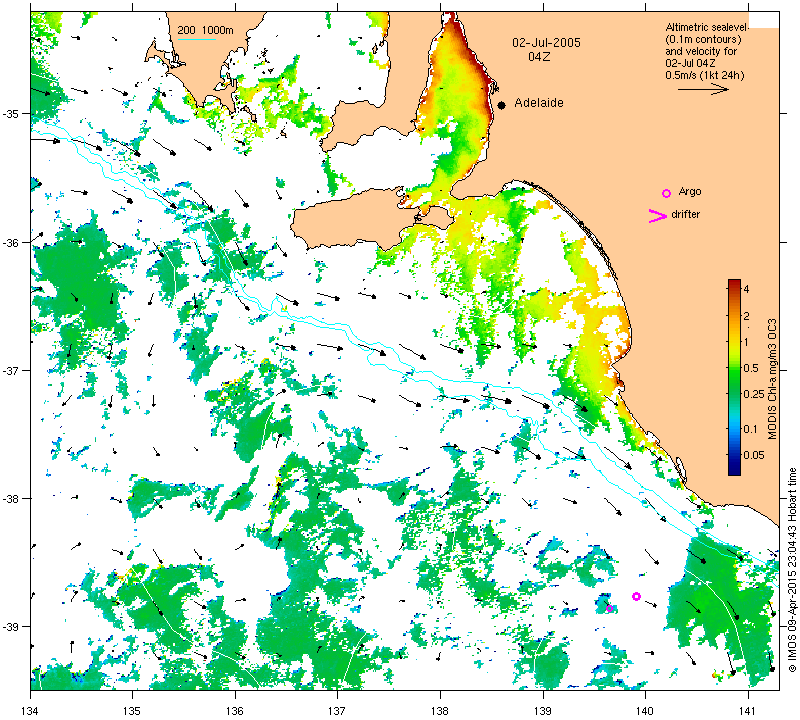This screenshot has width=800, height=720.
Task: Click colorbar tick label 0.05
Action: (754, 455)
